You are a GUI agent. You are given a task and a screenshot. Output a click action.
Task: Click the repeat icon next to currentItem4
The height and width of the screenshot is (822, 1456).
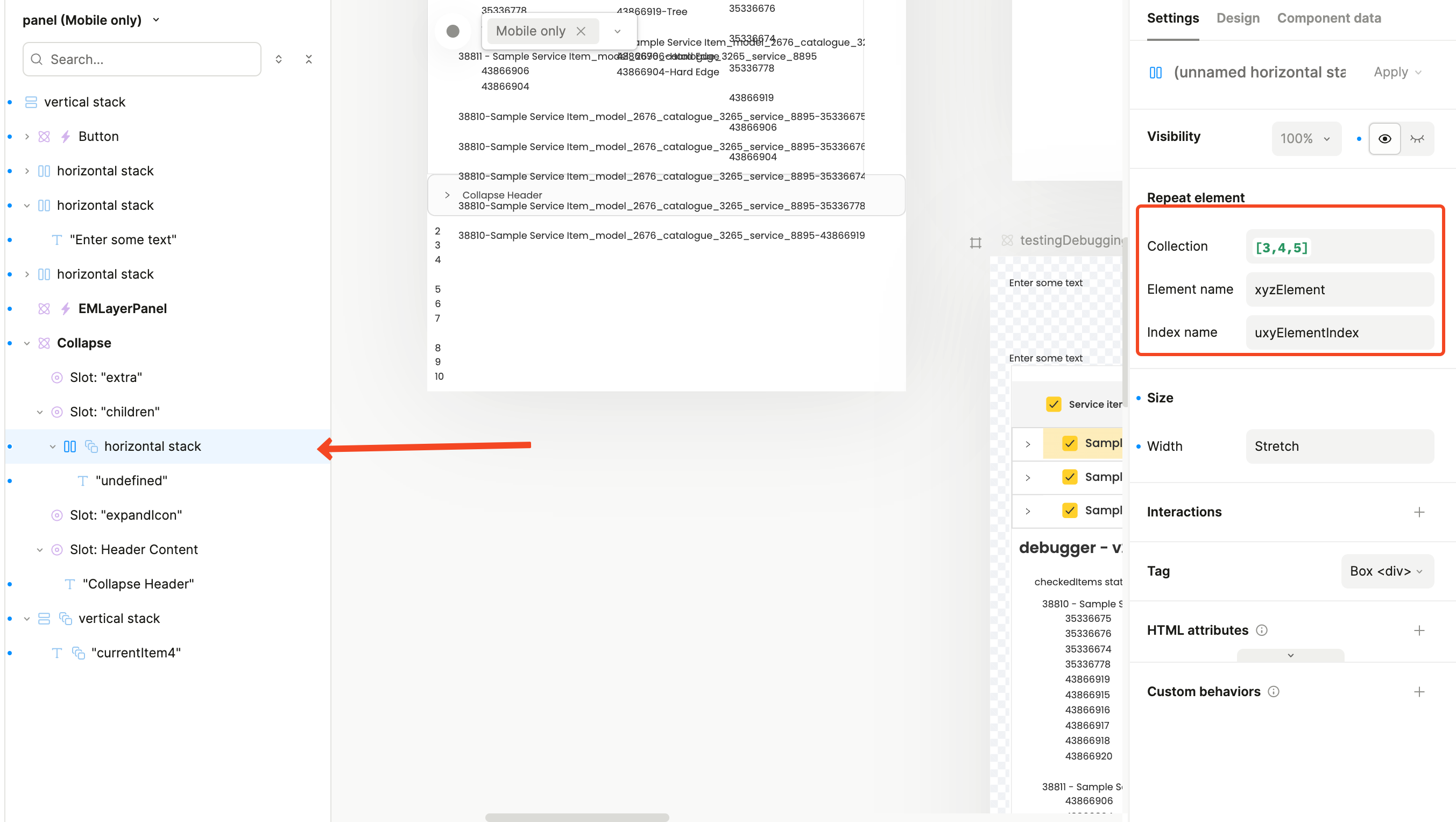(x=79, y=653)
